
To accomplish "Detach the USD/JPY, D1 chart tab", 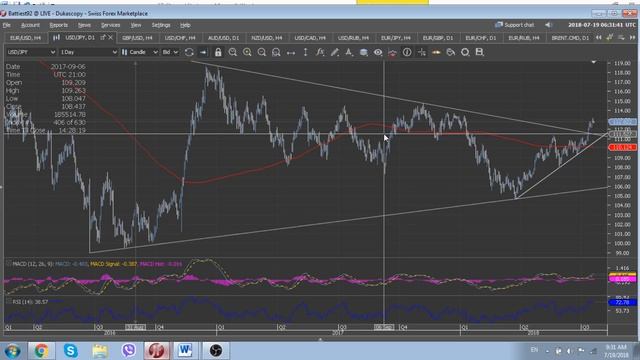I will point(102,37).
